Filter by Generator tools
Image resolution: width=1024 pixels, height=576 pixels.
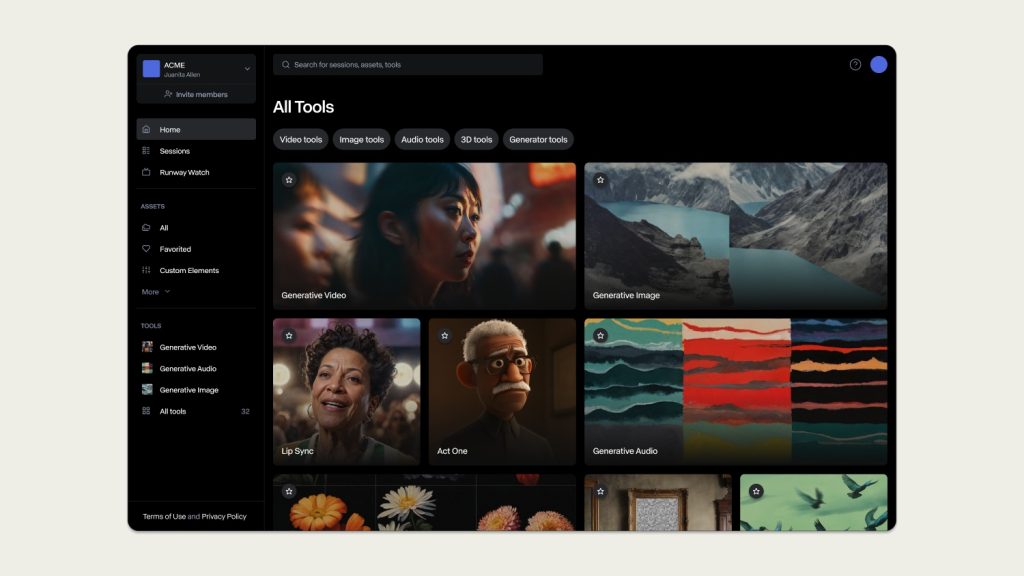point(538,139)
